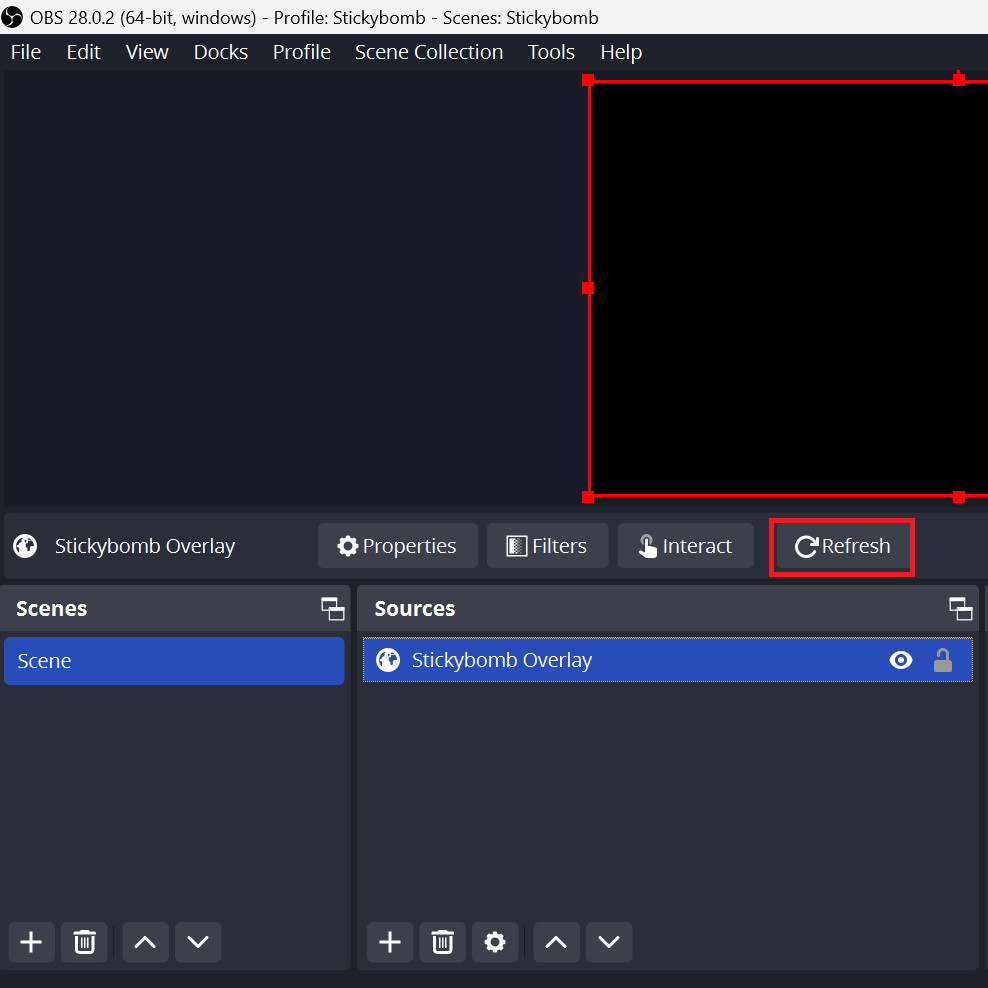This screenshot has width=988, height=988.
Task: Click the left-middle resize handle in preview
Action: [x=588, y=288]
